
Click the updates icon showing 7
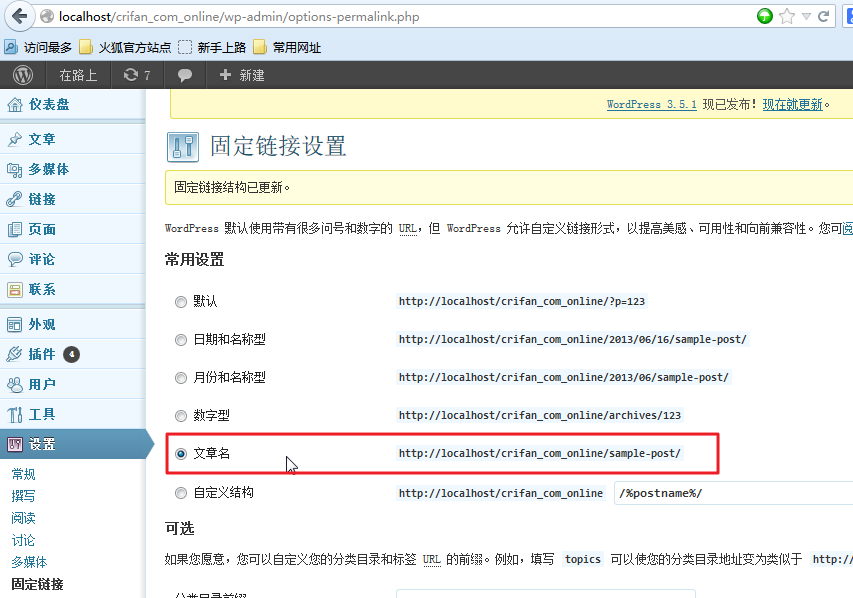(x=137, y=75)
